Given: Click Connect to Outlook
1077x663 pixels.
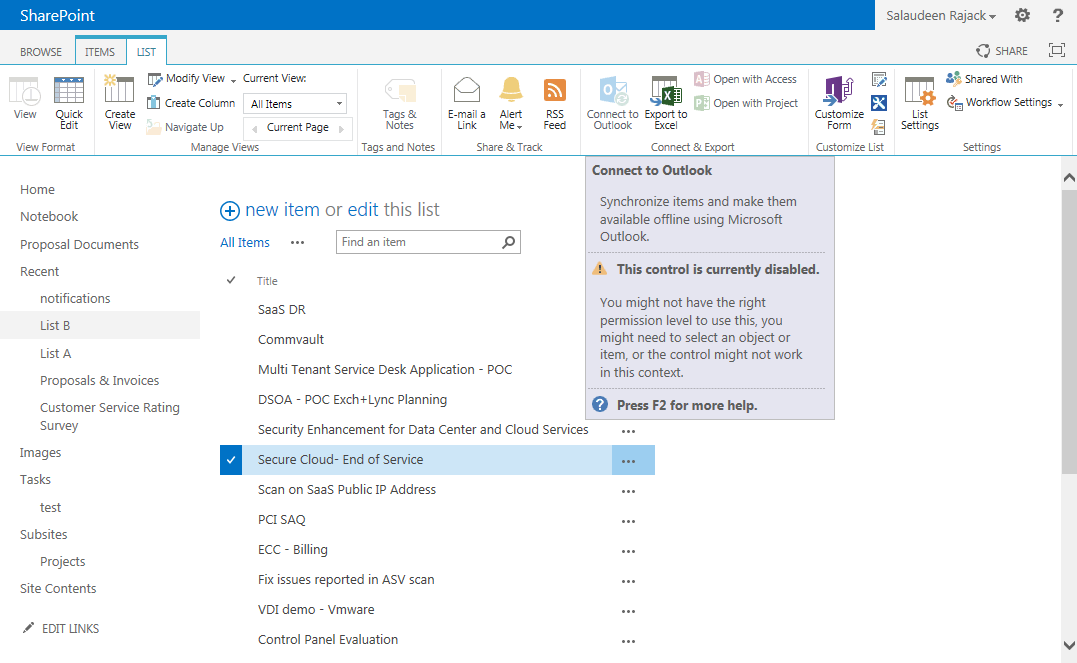Looking at the screenshot, I should [613, 103].
